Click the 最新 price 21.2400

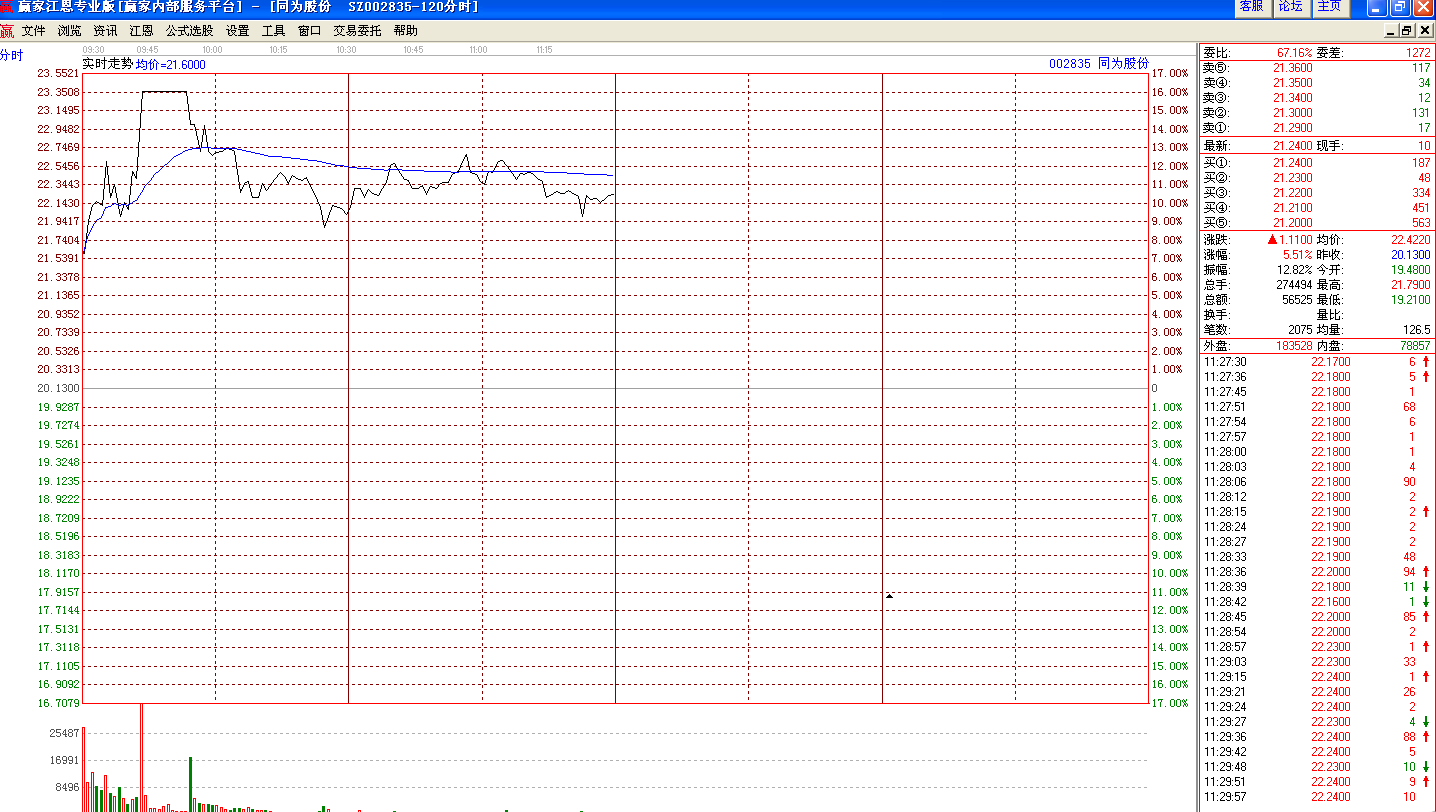click(x=1293, y=146)
